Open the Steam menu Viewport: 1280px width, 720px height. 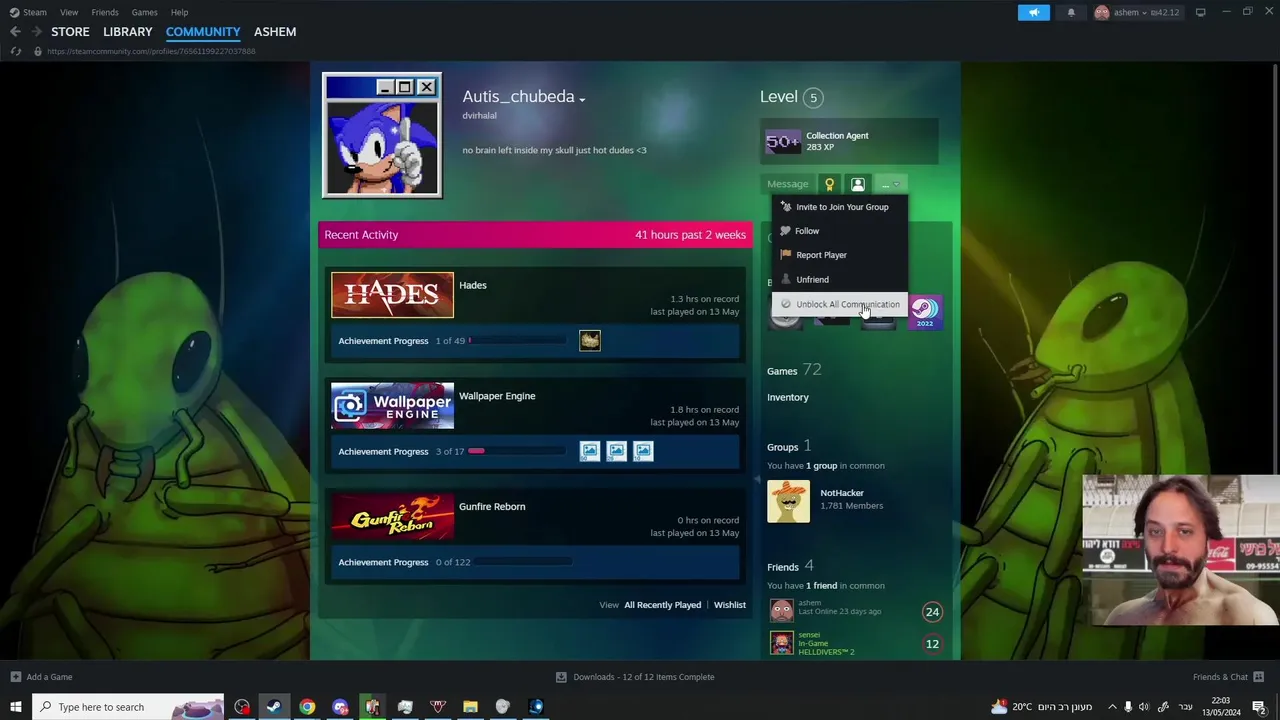[x=28, y=12]
